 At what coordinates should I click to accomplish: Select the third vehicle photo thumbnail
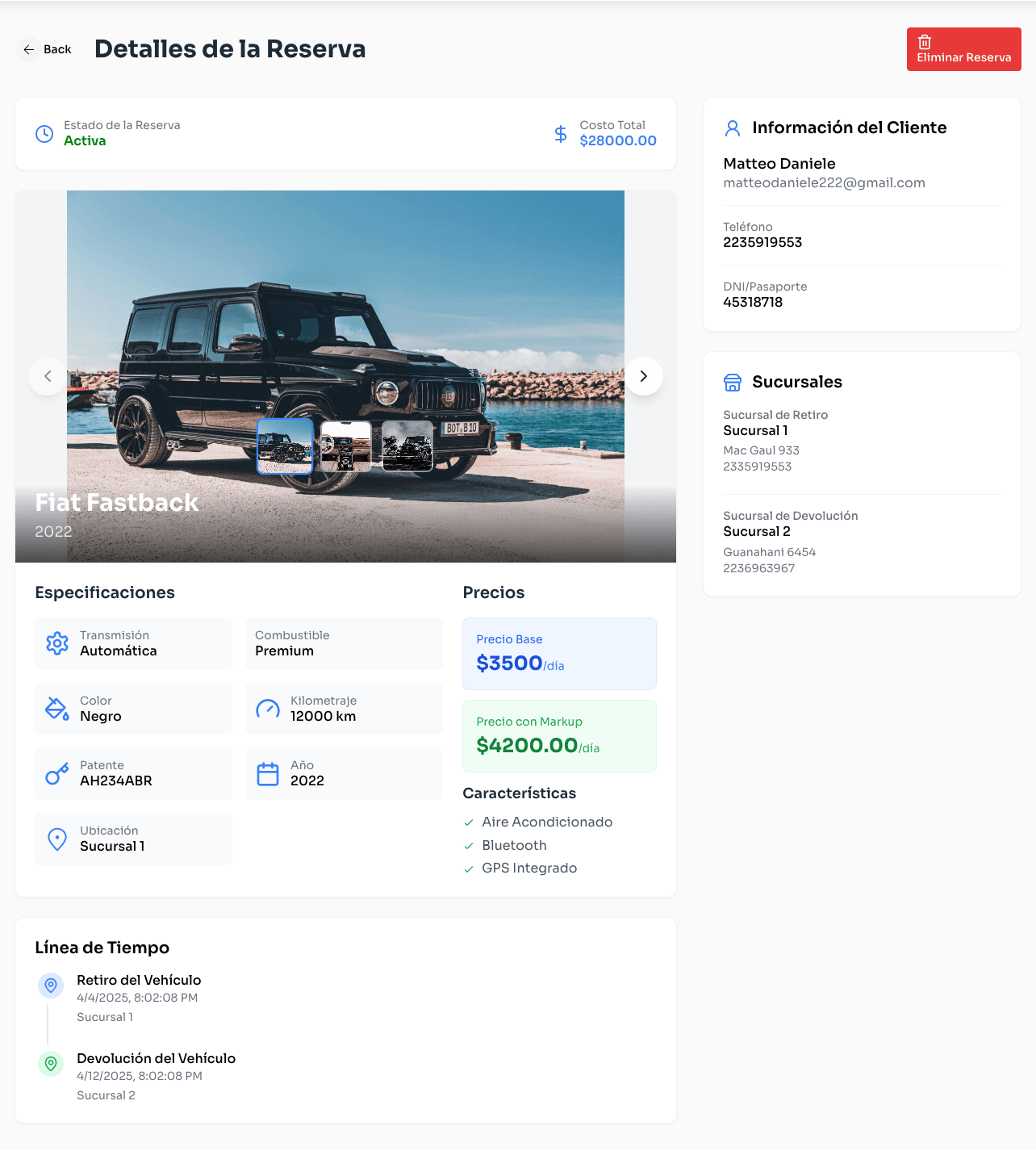coord(407,446)
